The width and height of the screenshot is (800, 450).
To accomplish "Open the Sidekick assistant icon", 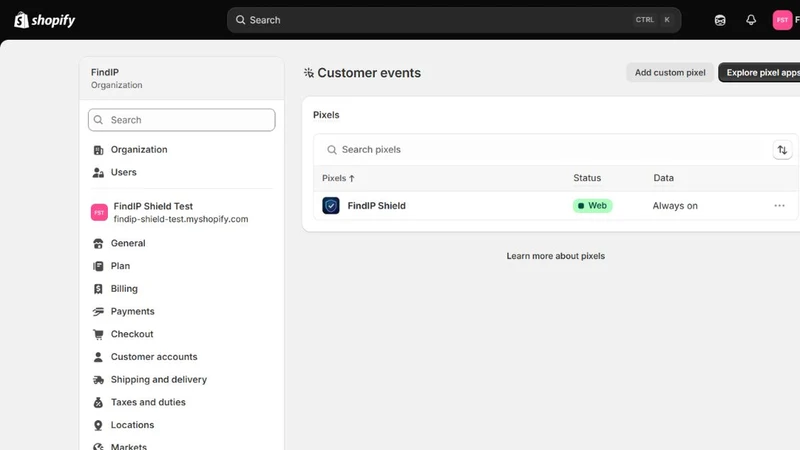I will click(720, 20).
